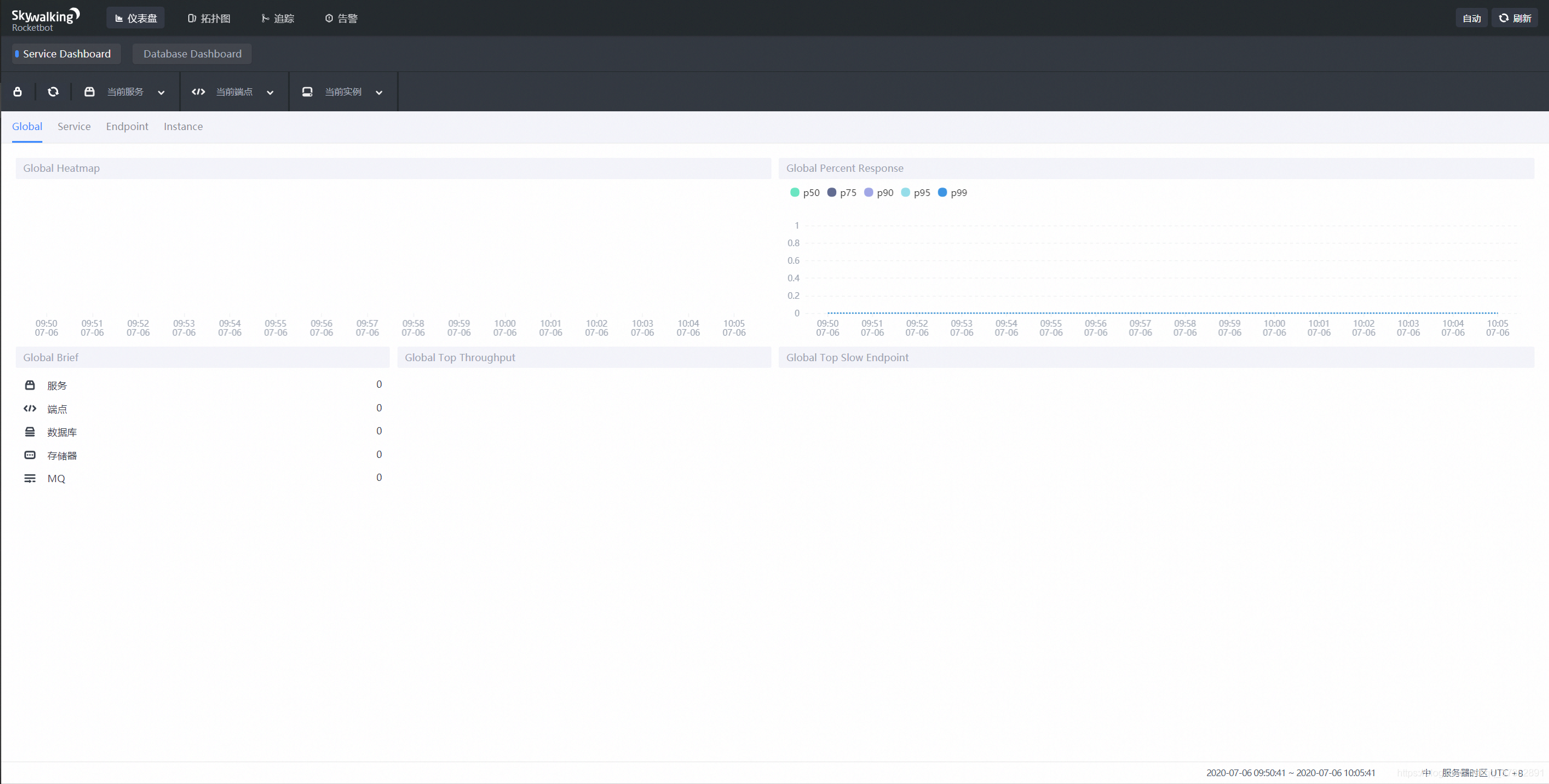Click the 数据库 label in Global Brief
This screenshot has width=1549, height=784.
click(x=62, y=433)
